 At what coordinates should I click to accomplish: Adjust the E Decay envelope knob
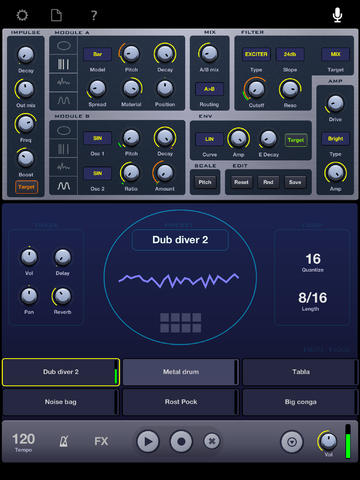[268, 139]
